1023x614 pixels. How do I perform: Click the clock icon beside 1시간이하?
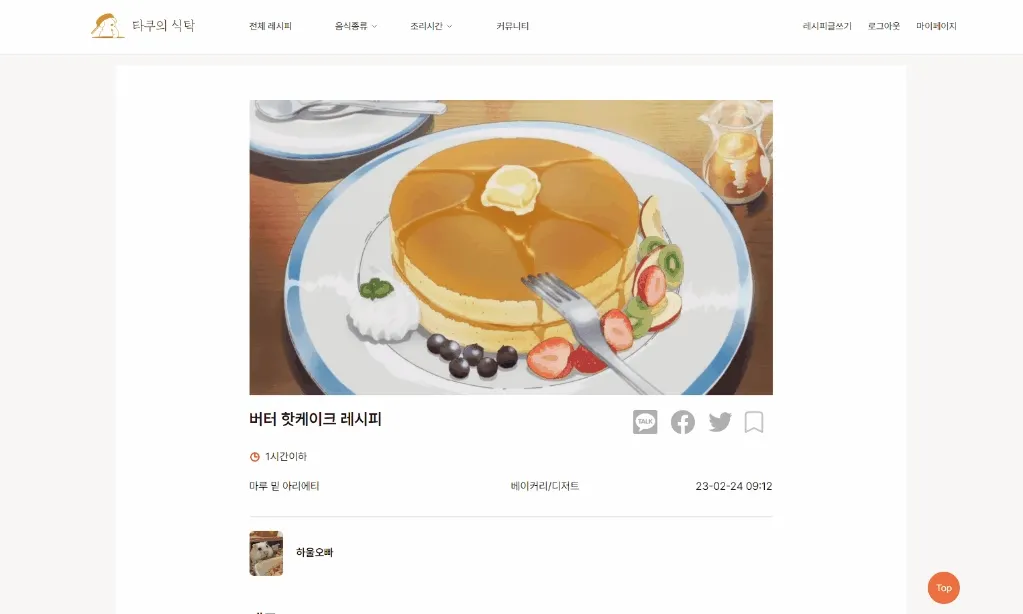pyautogui.click(x=254, y=457)
